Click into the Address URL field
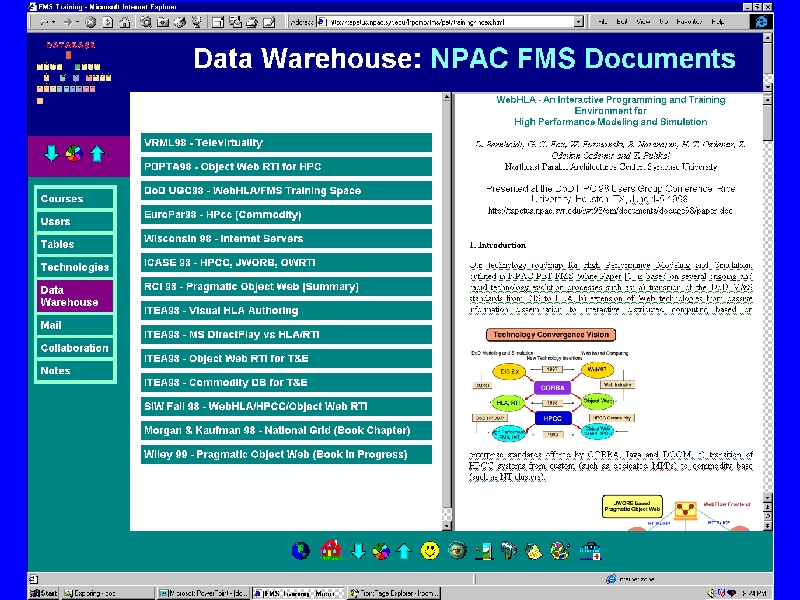The height and width of the screenshot is (600, 800). click(x=449, y=22)
